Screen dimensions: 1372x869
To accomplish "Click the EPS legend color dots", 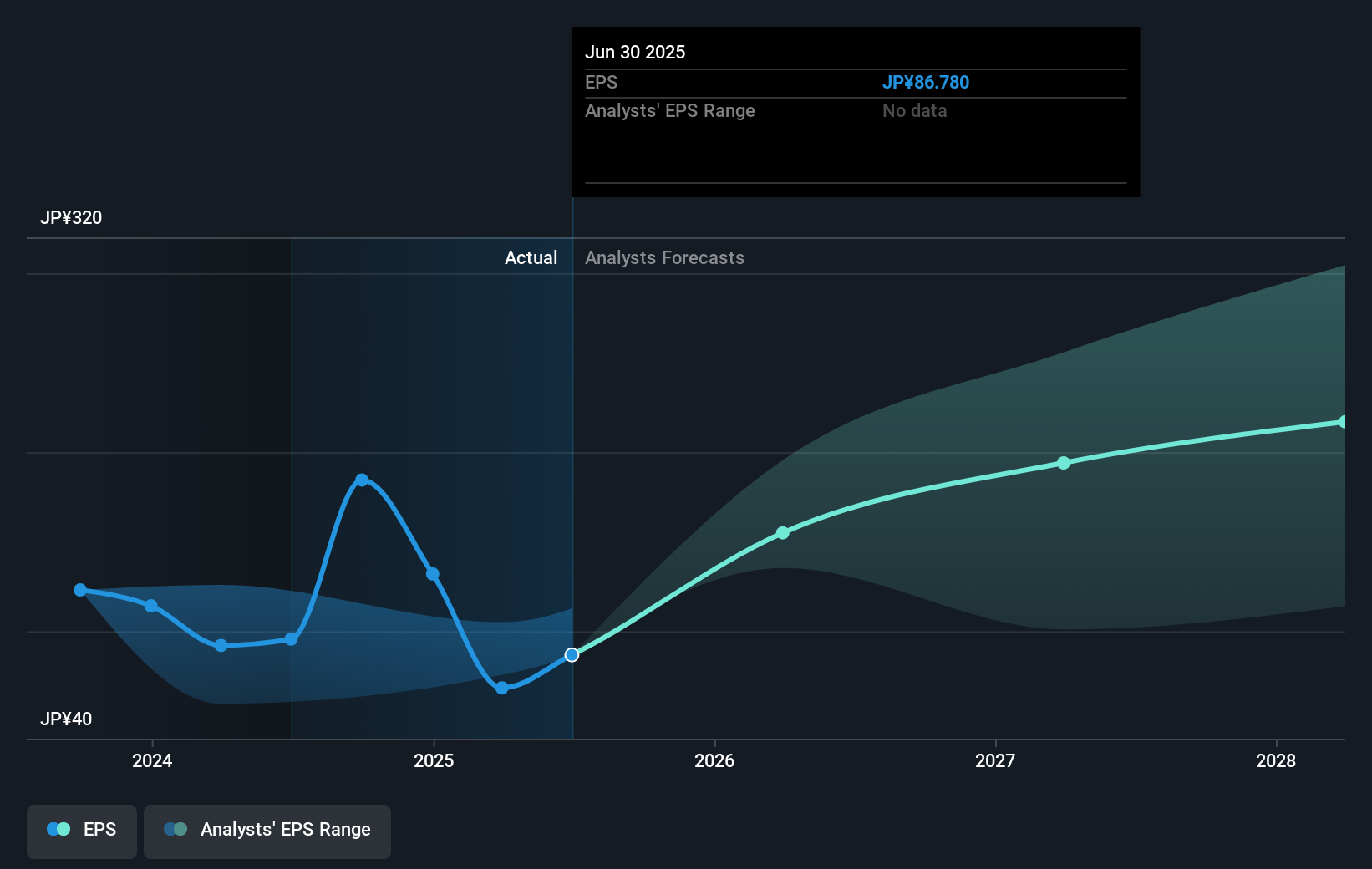I will 58,829.
